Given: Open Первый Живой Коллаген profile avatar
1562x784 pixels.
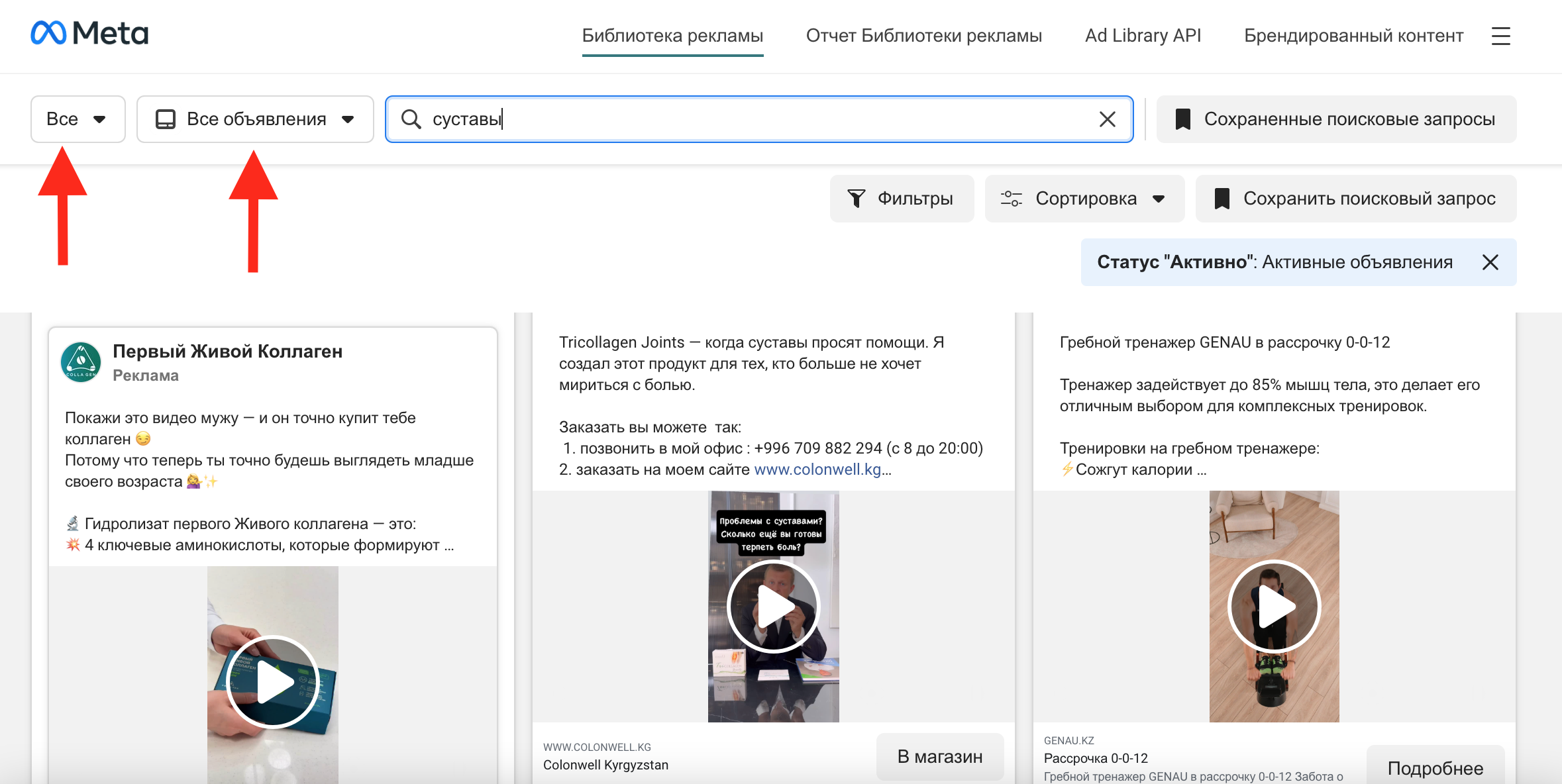Looking at the screenshot, I should pos(81,362).
